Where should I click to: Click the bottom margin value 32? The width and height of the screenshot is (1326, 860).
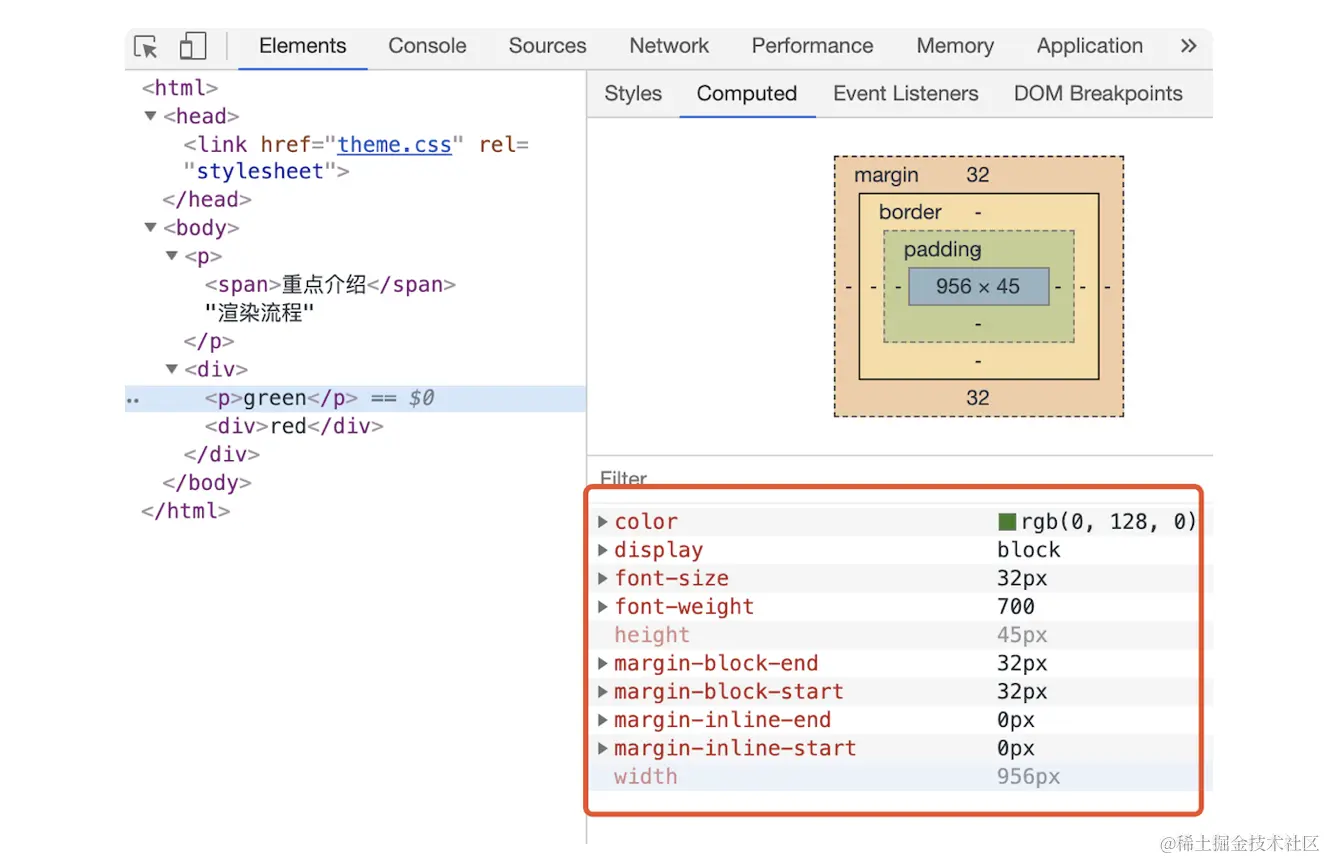(x=978, y=397)
